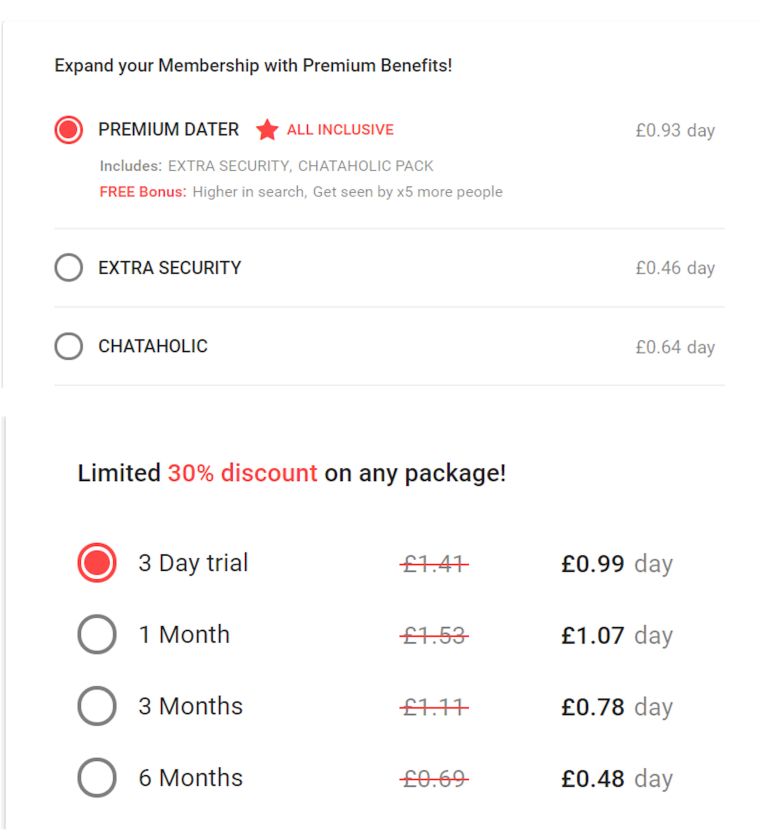Select the Premium Dater radio button

69,130
